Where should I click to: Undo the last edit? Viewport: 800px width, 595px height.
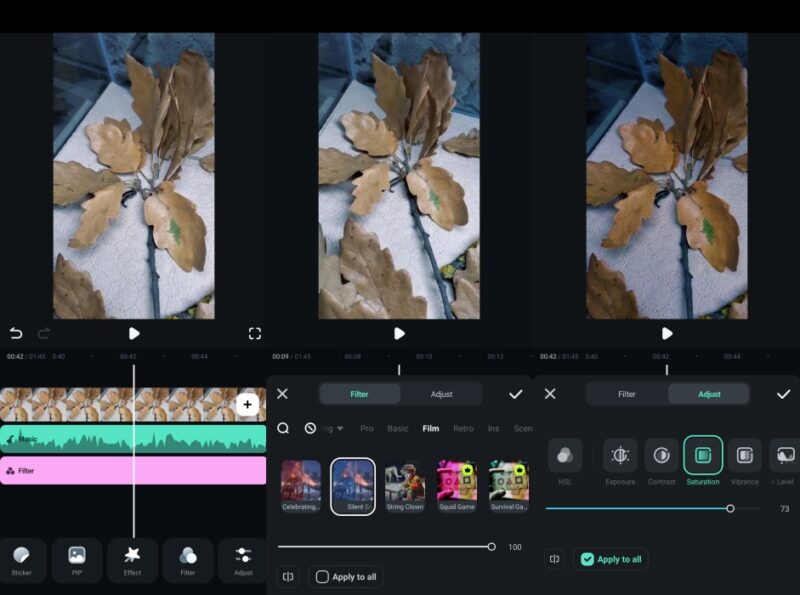pyautogui.click(x=14, y=332)
